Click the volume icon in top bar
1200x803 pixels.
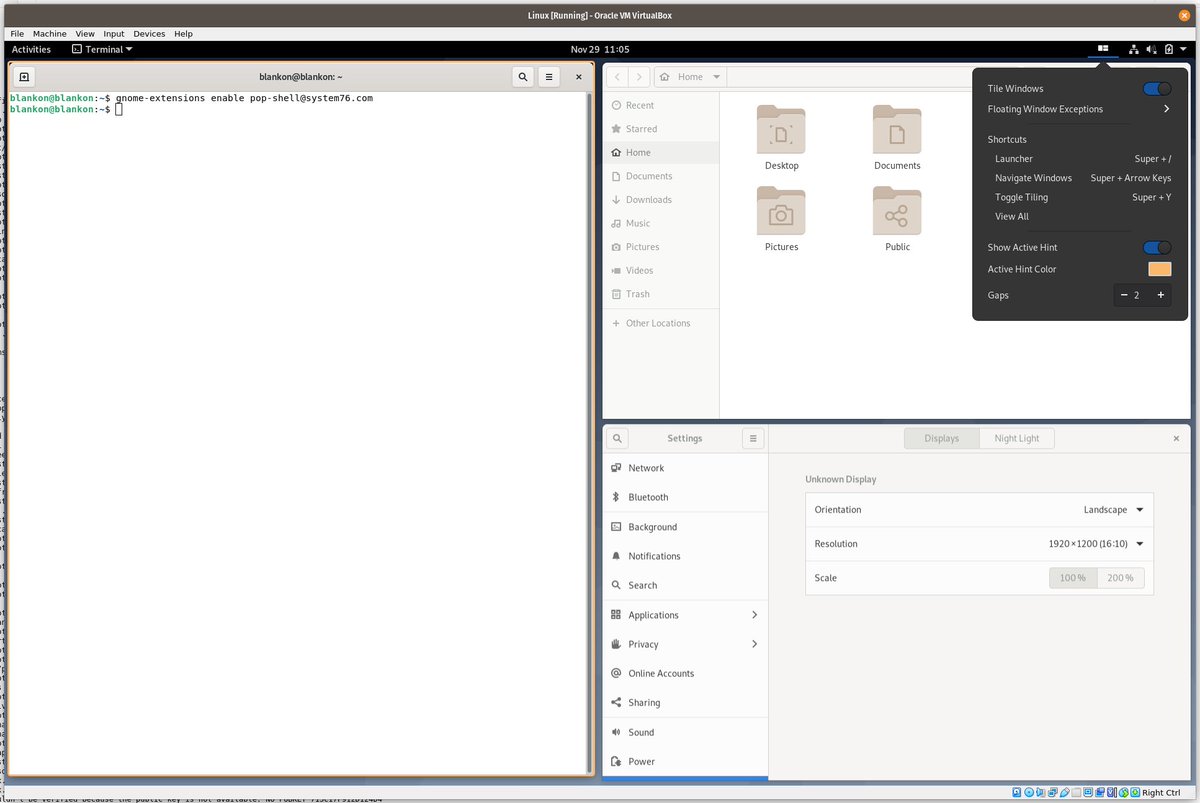coord(1151,49)
